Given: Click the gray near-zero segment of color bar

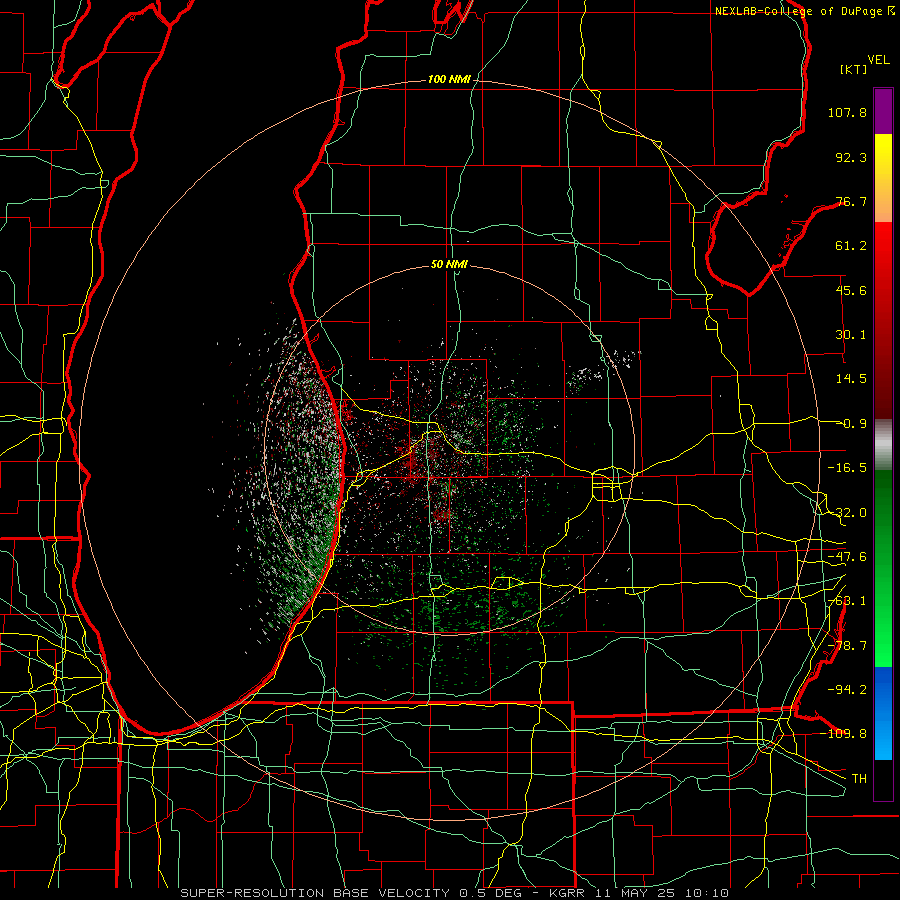Looking at the screenshot, I should (x=883, y=445).
